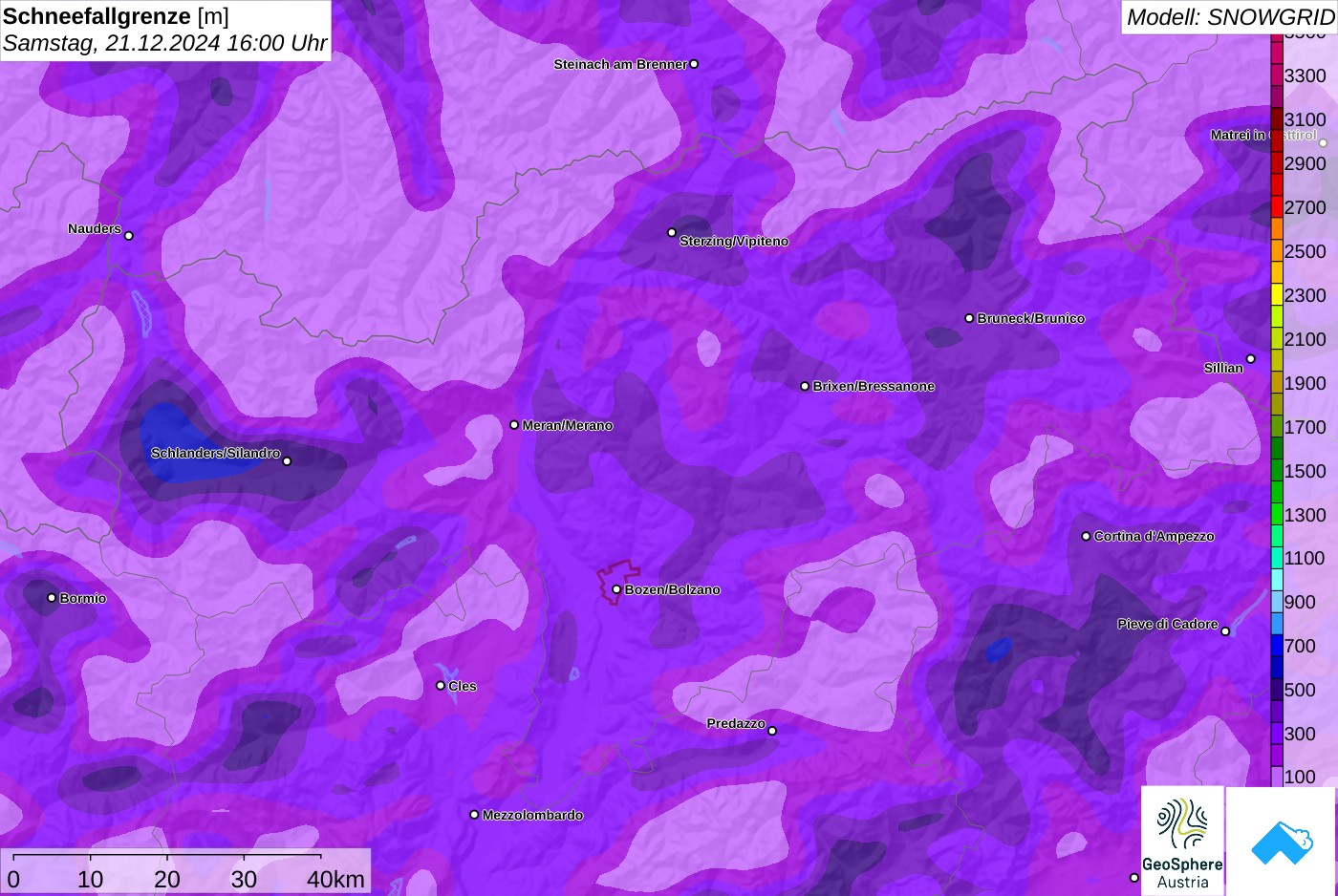The image size is (1338, 896).
Task: Click the Mezzolombardo text label
Action: pyautogui.click(x=532, y=815)
